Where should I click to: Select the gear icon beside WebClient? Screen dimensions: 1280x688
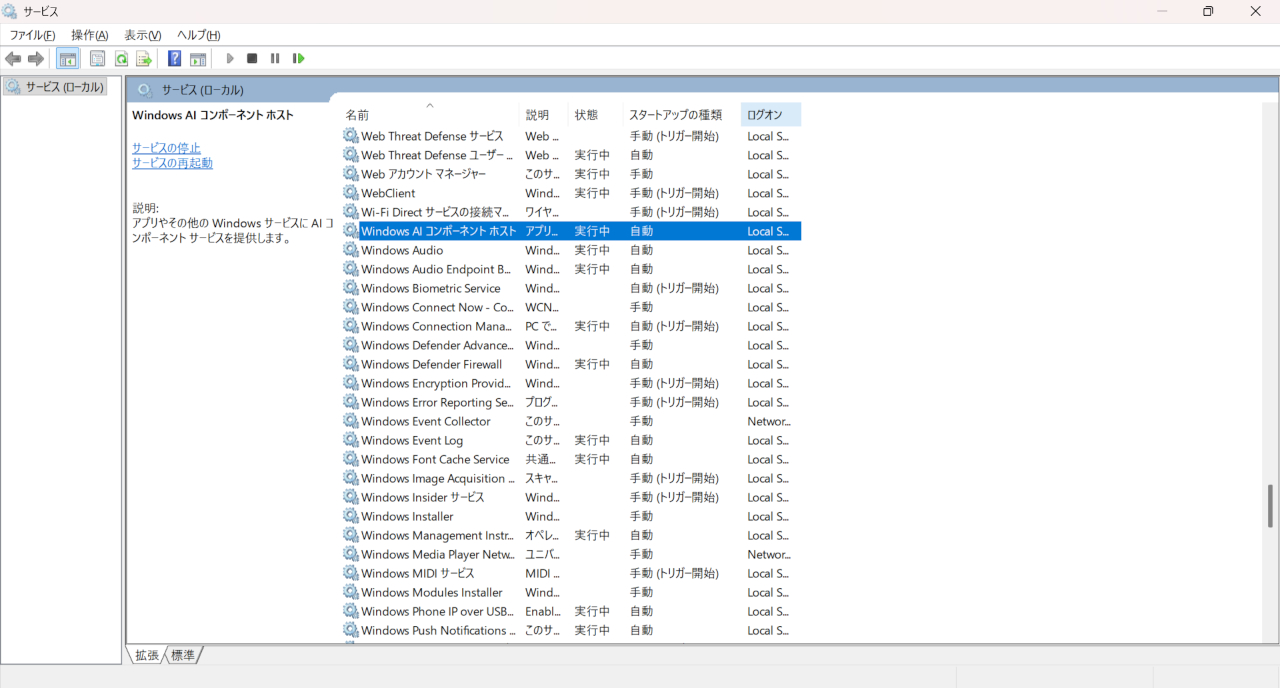351,193
